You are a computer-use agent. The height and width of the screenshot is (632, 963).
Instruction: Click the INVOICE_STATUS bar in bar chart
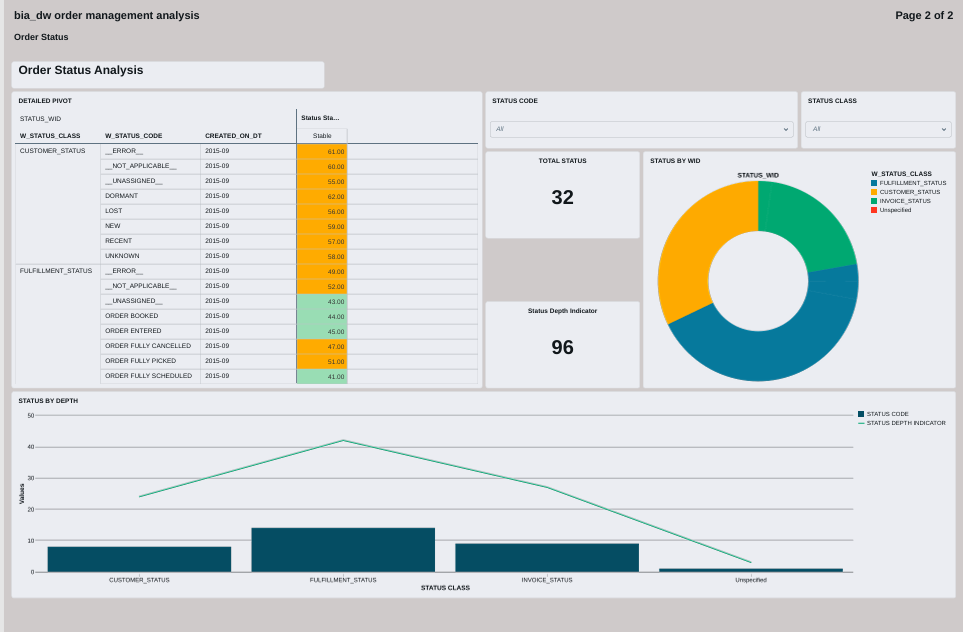[547, 557]
